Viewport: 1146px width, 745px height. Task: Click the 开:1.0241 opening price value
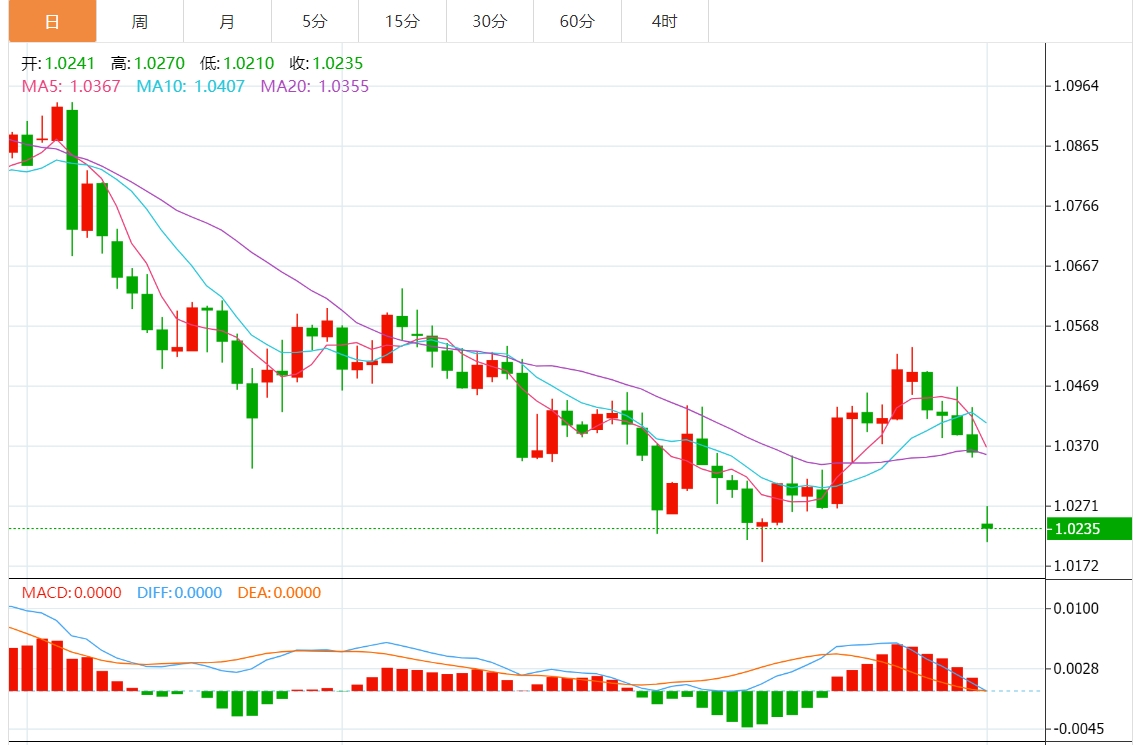[x=58, y=64]
